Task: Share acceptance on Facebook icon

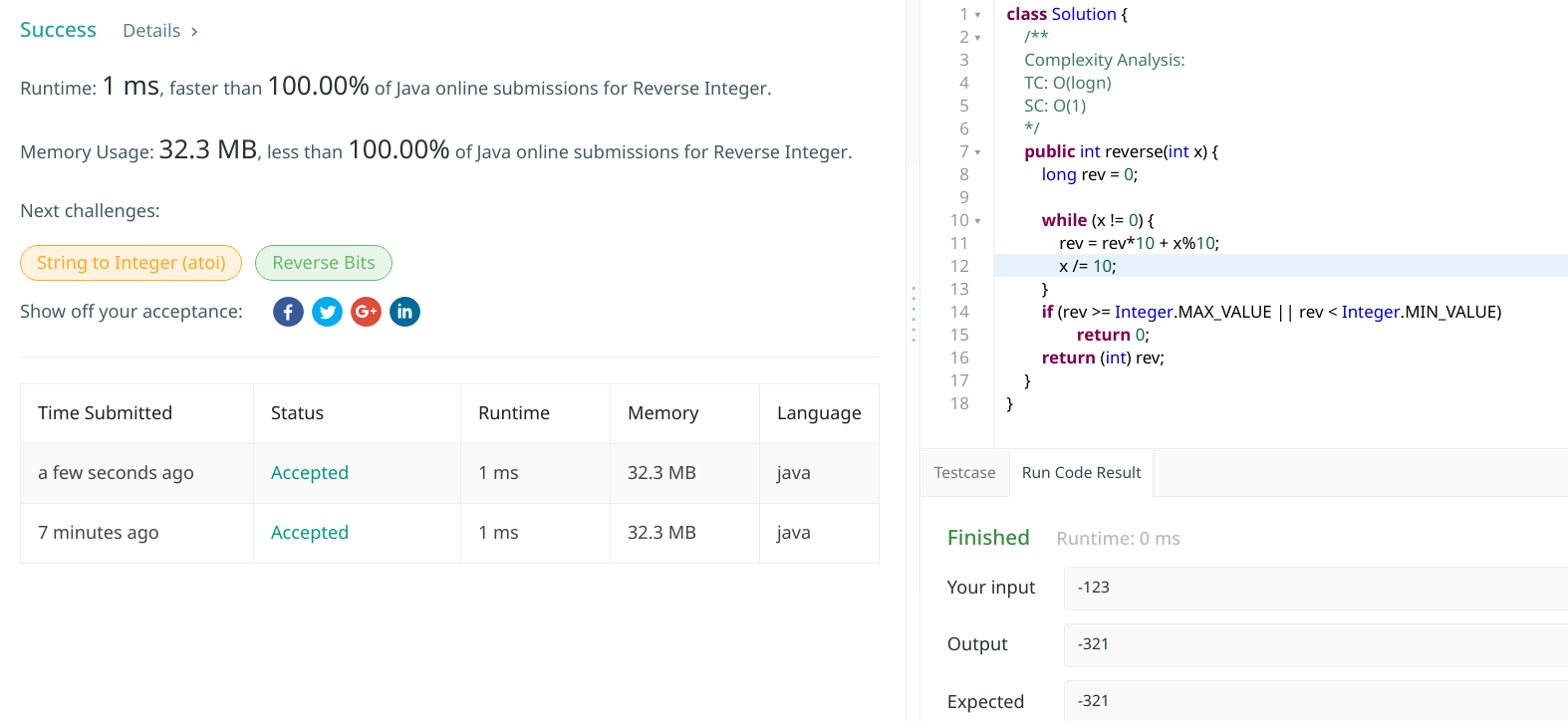Action: [x=288, y=312]
